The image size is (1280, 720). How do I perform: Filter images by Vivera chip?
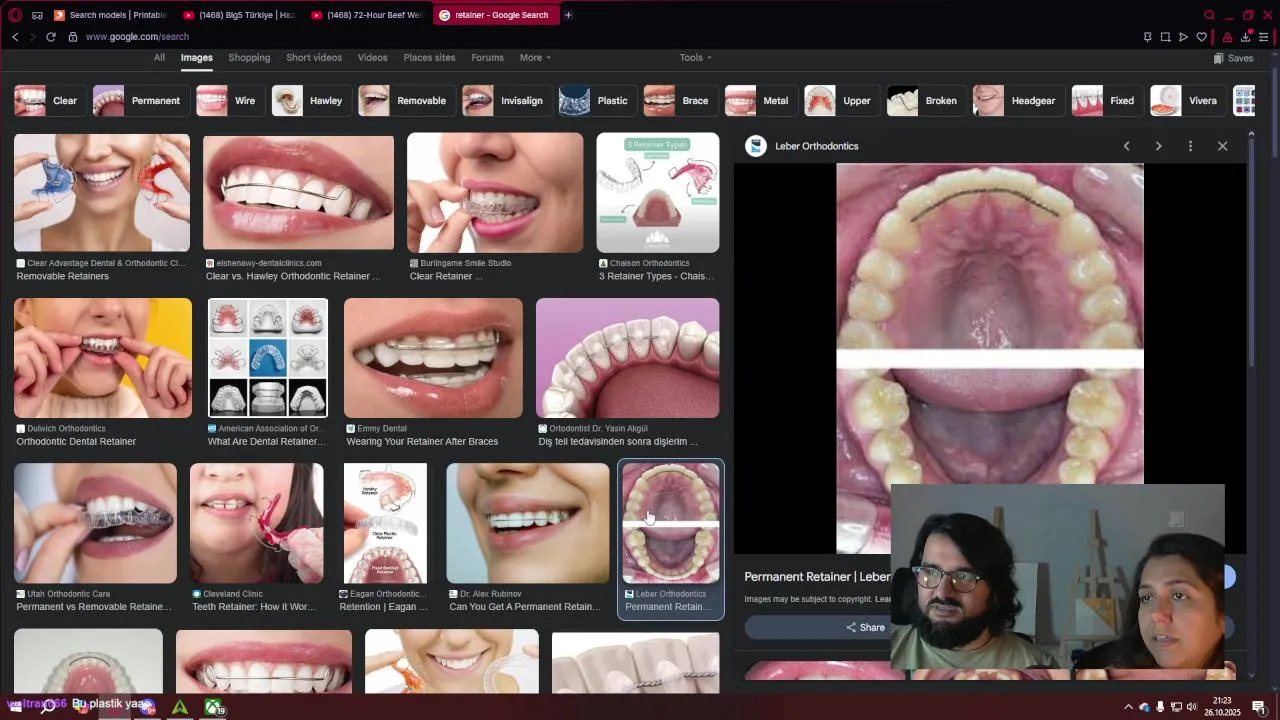[x=1186, y=101]
